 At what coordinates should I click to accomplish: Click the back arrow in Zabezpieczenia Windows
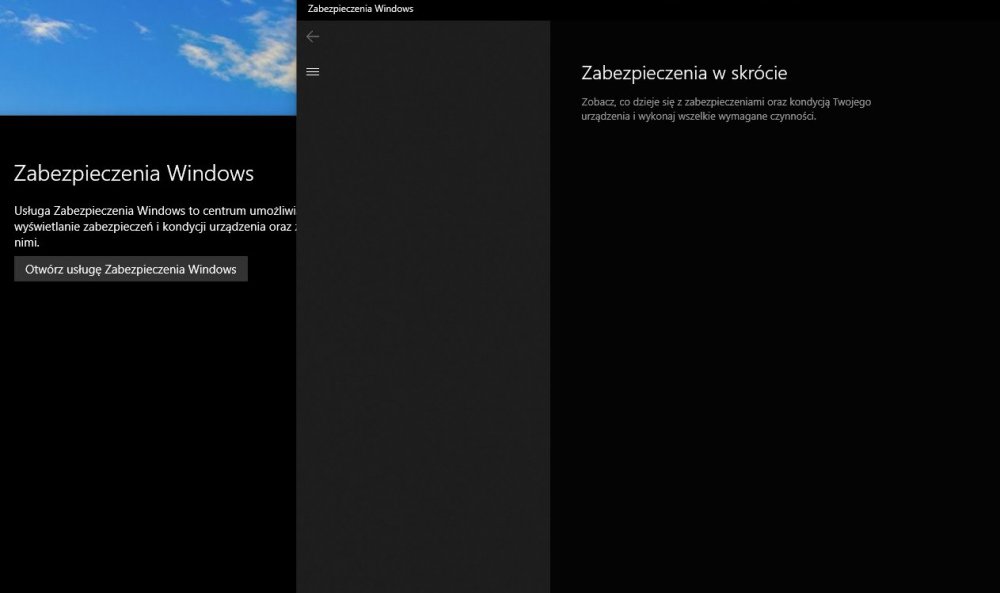click(312, 36)
